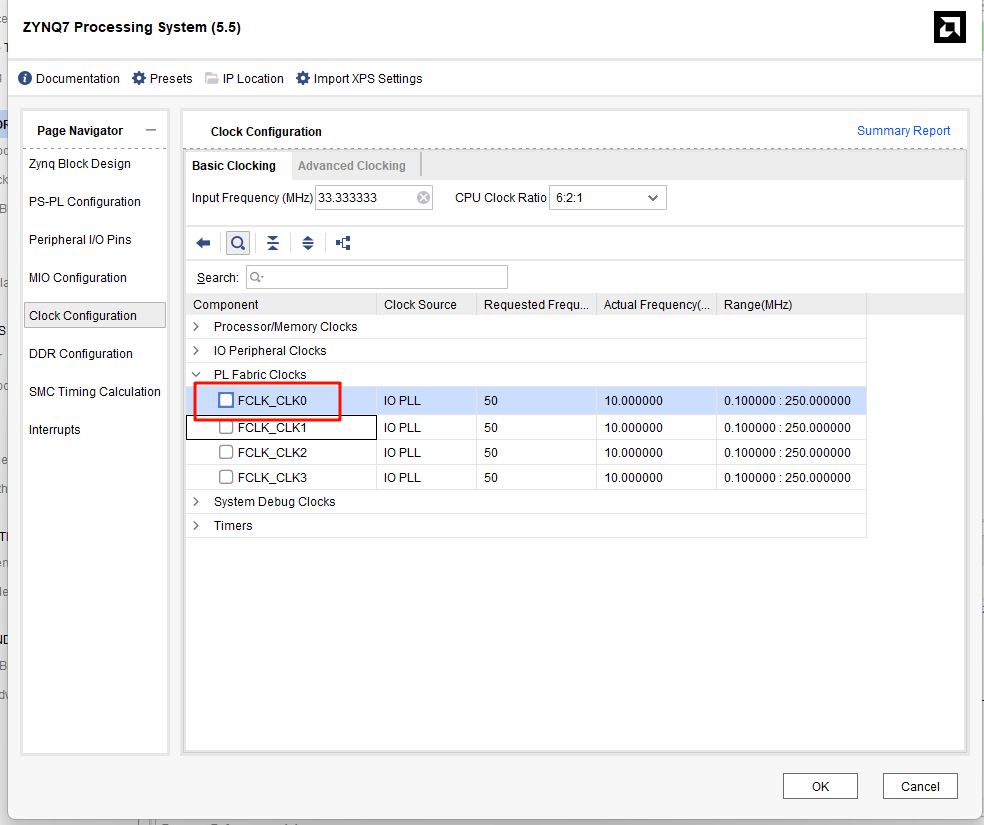Expand Processor/Memory Clocks group
The width and height of the screenshot is (984, 825).
[x=196, y=327]
